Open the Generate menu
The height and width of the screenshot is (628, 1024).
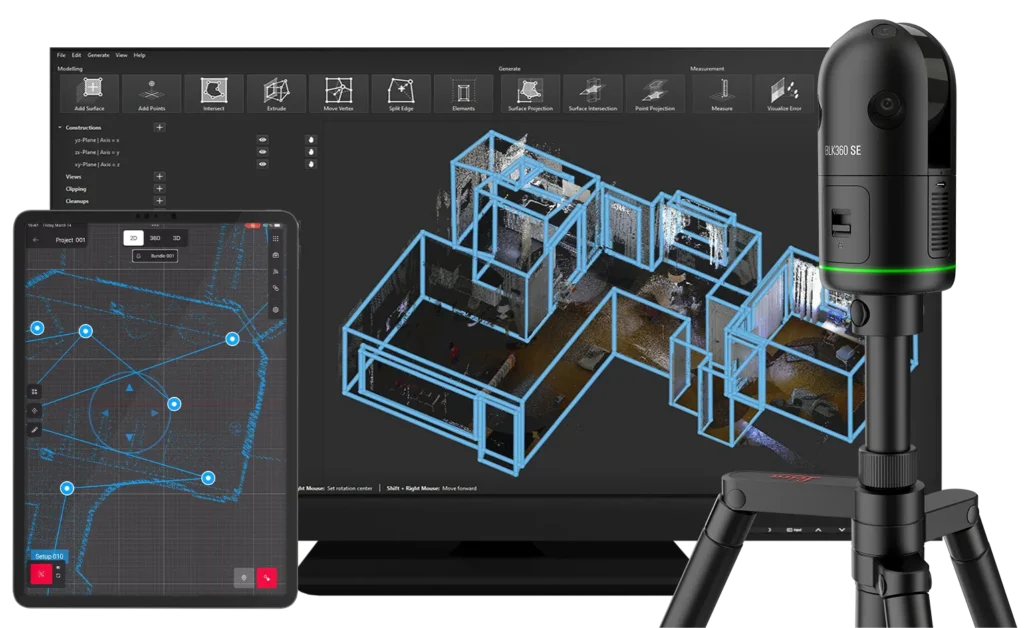[98, 55]
